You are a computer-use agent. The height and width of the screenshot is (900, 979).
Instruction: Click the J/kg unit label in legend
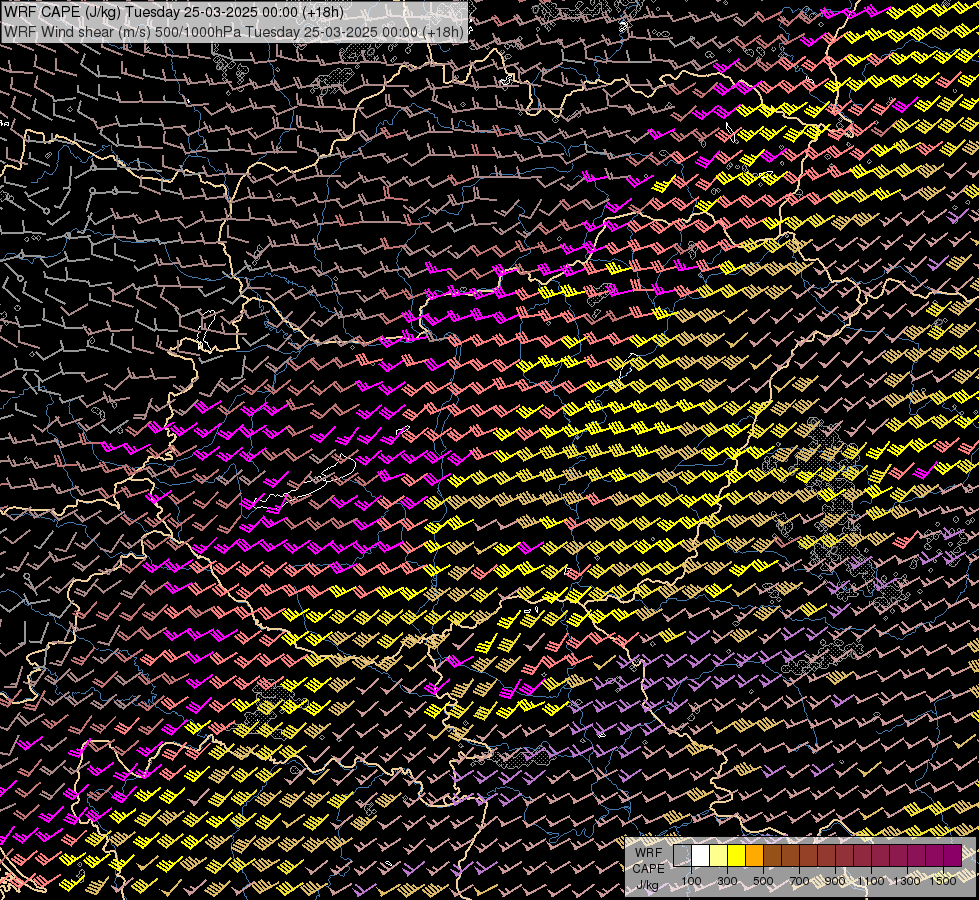647,886
